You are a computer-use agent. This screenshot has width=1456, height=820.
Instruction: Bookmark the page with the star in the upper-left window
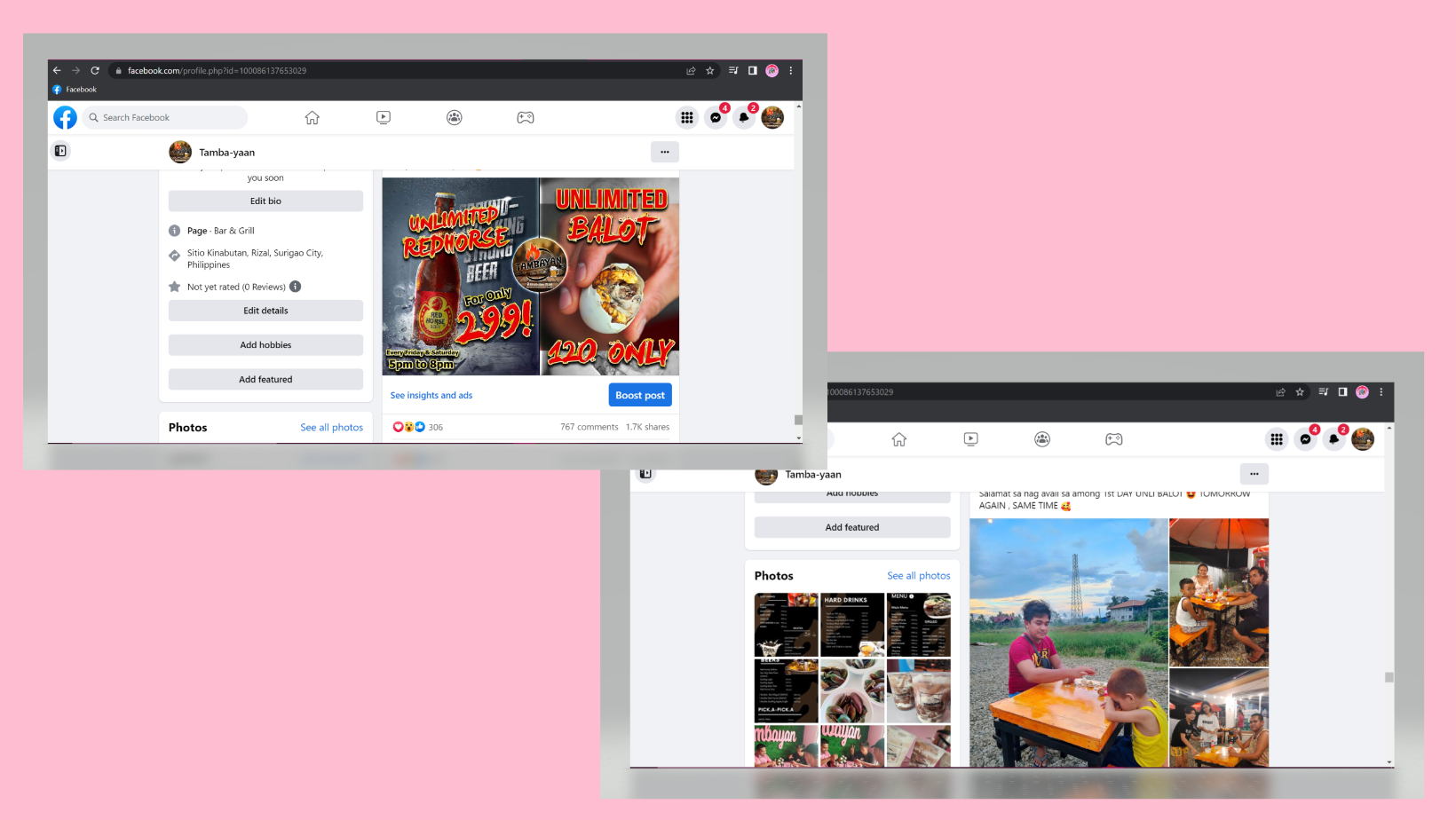[710, 71]
